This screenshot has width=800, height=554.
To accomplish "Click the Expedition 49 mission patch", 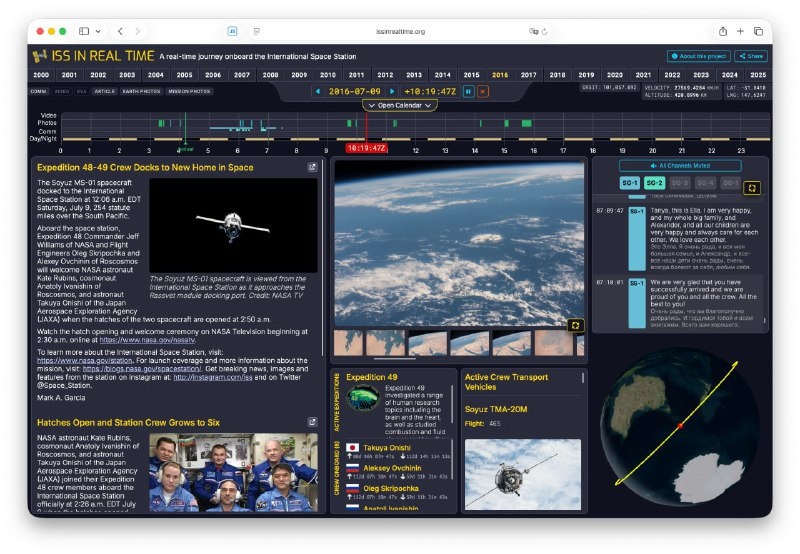I will click(363, 398).
